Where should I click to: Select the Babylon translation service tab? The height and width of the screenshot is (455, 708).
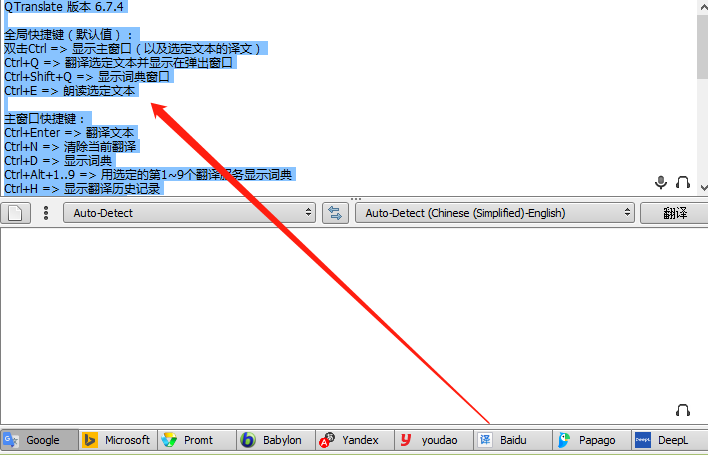[x=276, y=440]
